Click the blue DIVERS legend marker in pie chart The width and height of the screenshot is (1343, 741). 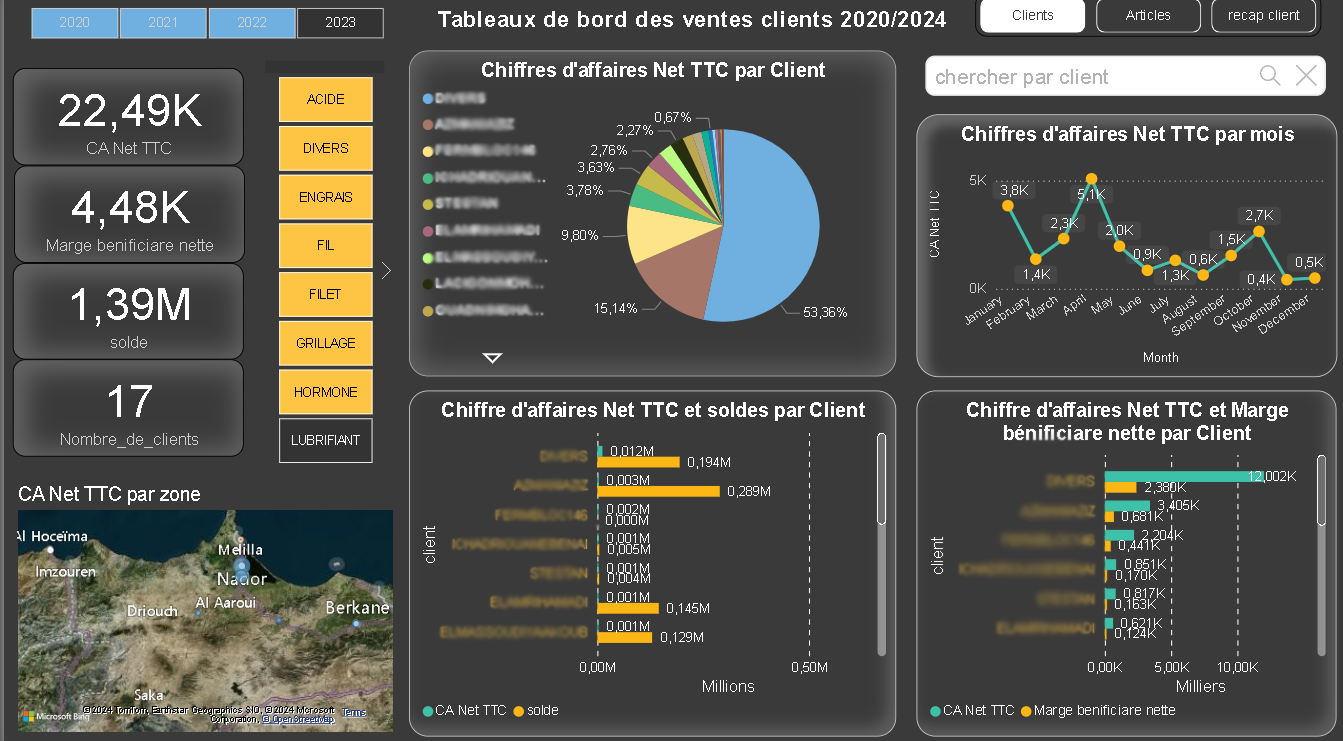pos(428,98)
